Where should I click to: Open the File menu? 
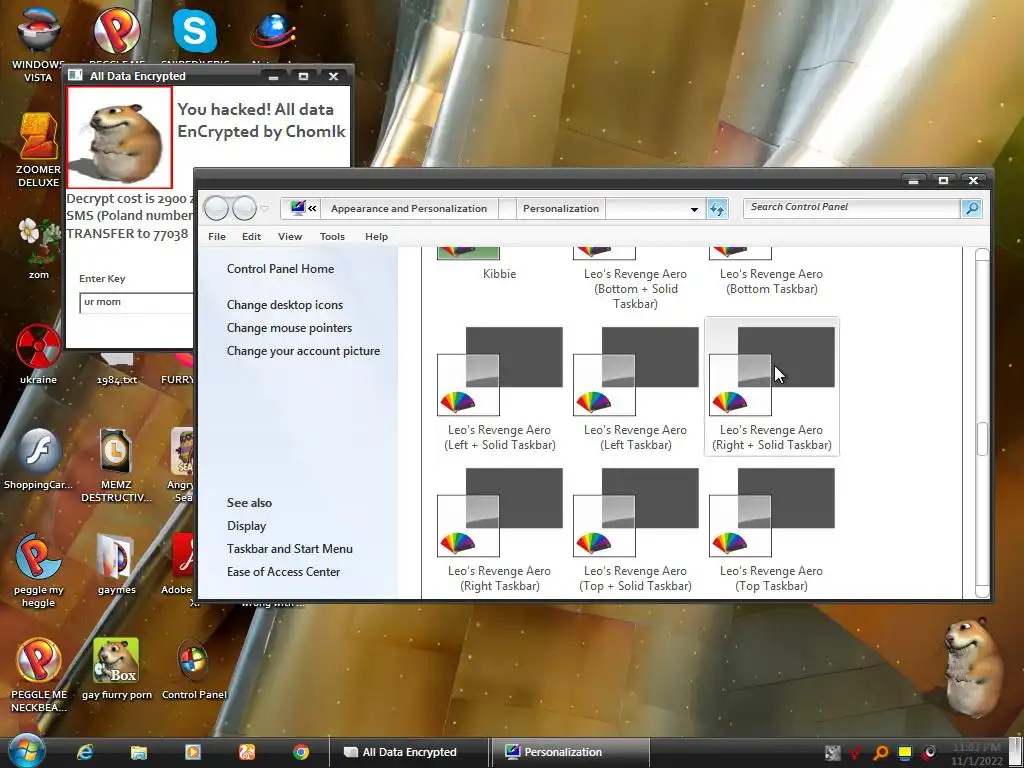[x=217, y=236]
